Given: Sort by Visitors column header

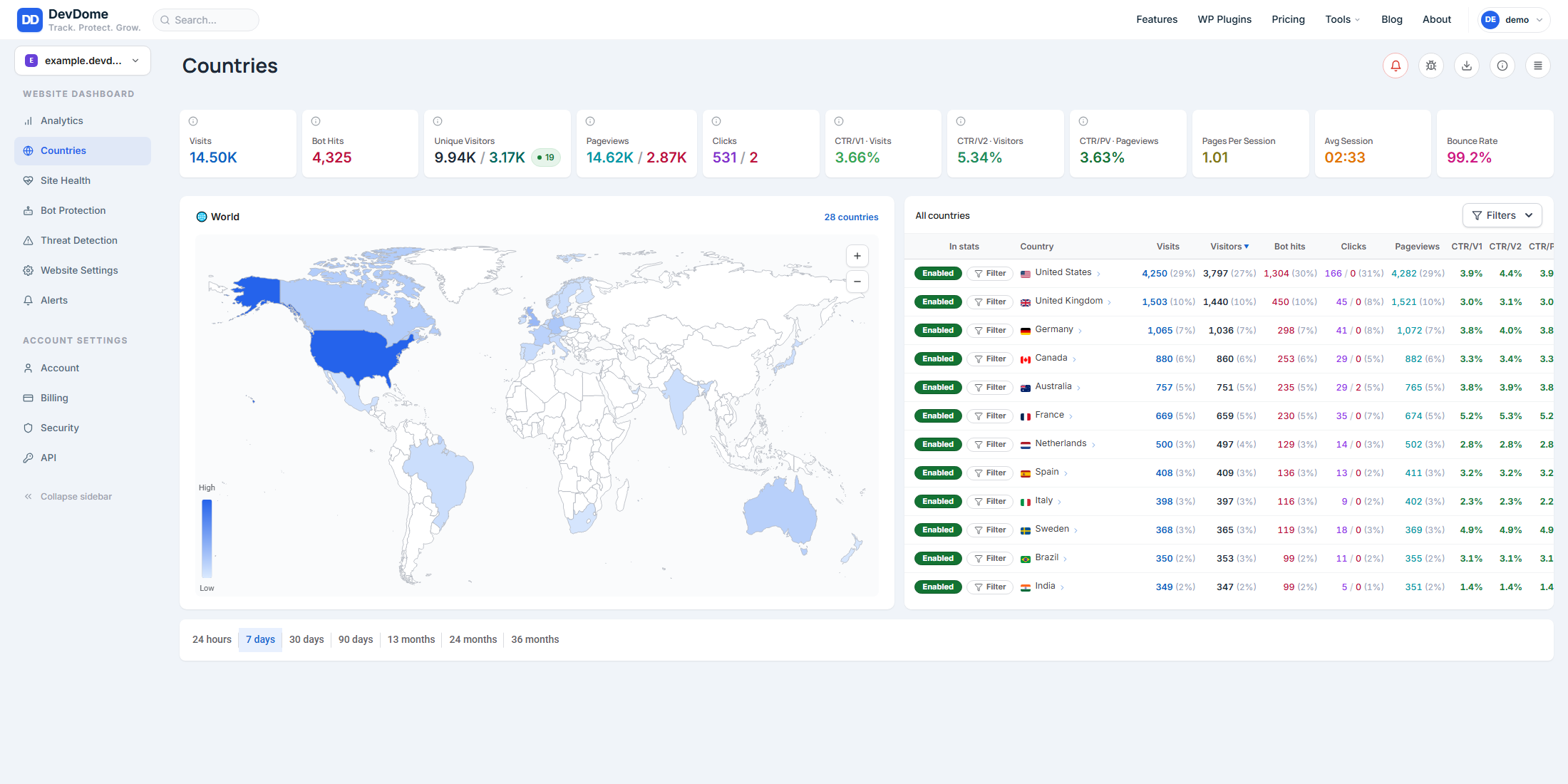Looking at the screenshot, I should (1229, 247).
